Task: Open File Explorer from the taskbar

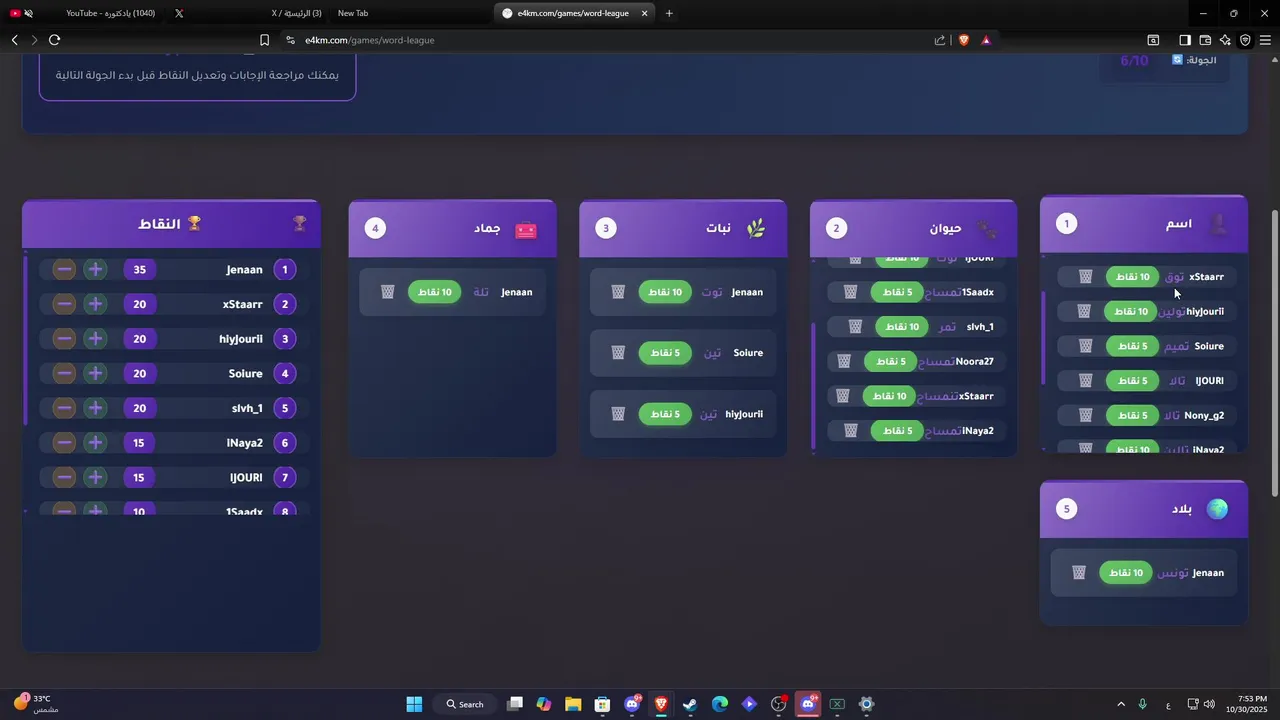Action: [x=573, y=704]
